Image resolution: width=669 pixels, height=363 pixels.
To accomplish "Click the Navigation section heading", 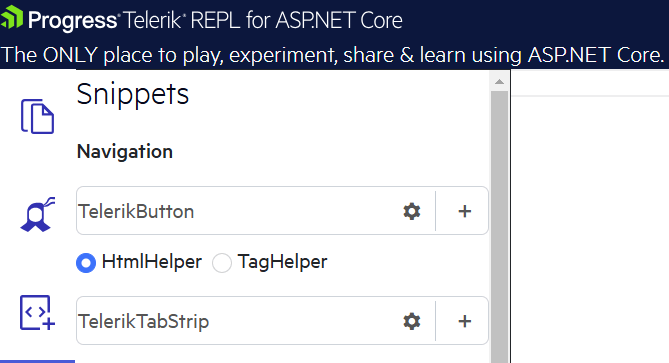I will tap(125, 152).
